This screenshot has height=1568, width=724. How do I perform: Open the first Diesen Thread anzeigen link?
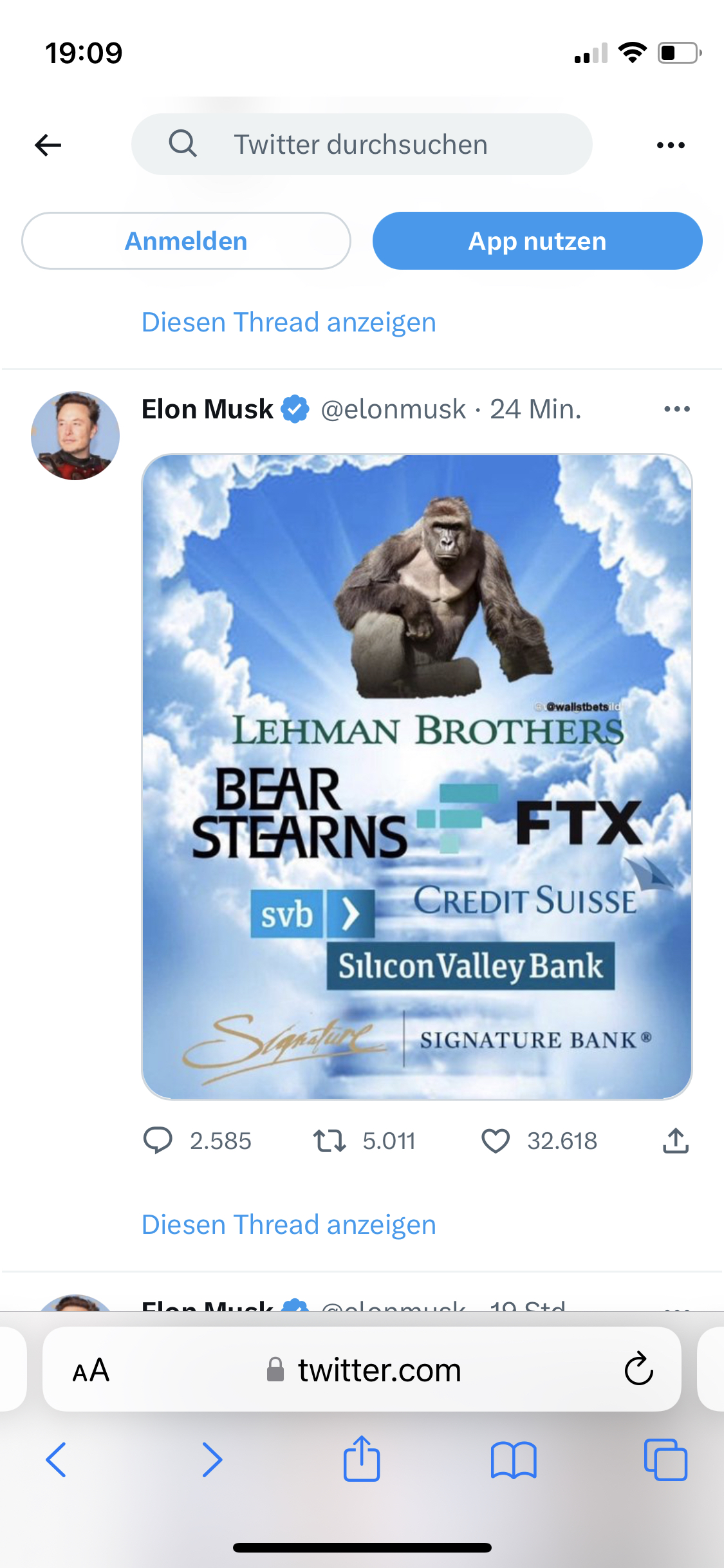289,322
